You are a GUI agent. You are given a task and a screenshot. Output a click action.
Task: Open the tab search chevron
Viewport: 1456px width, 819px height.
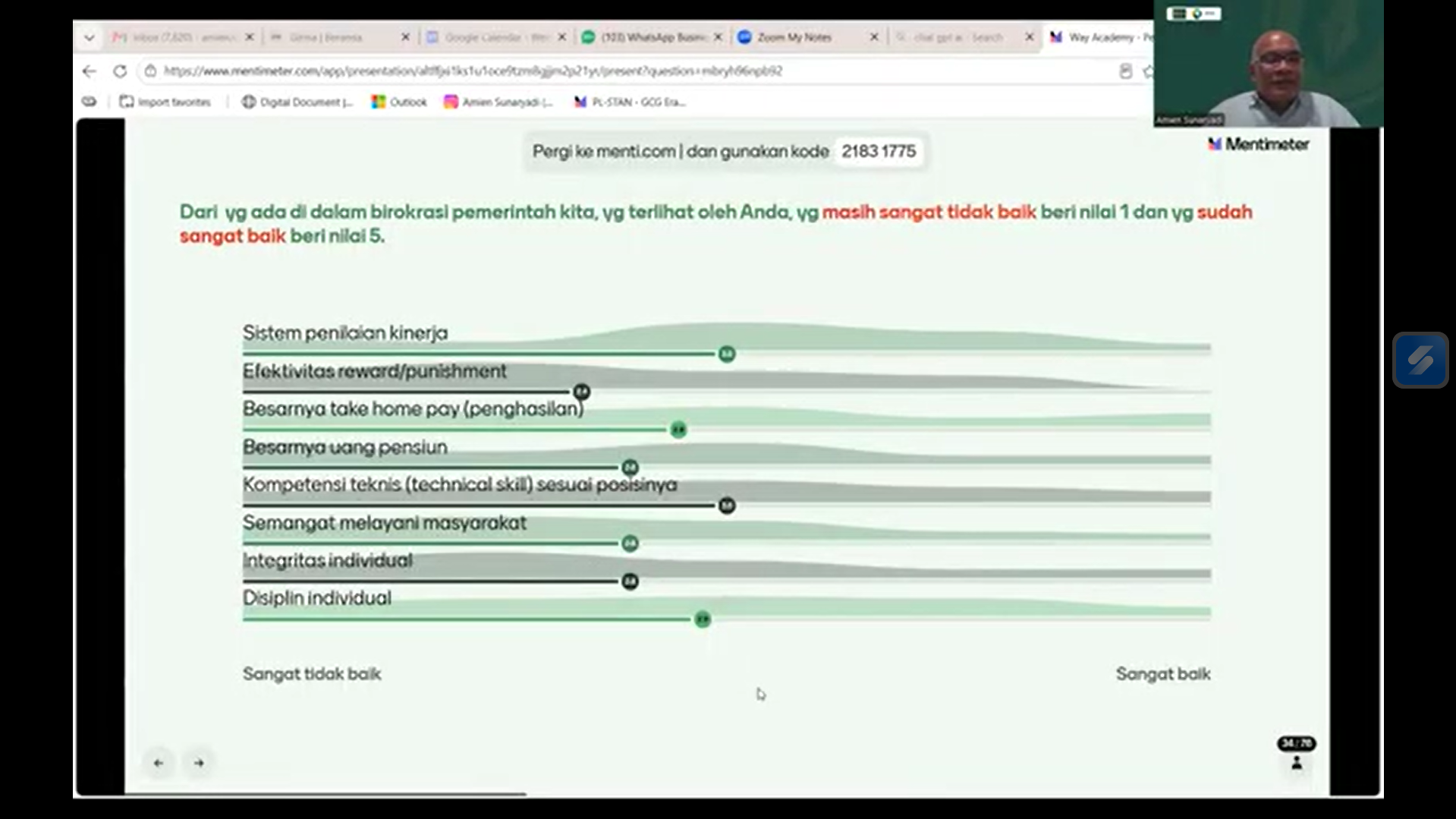pos(90,37)
